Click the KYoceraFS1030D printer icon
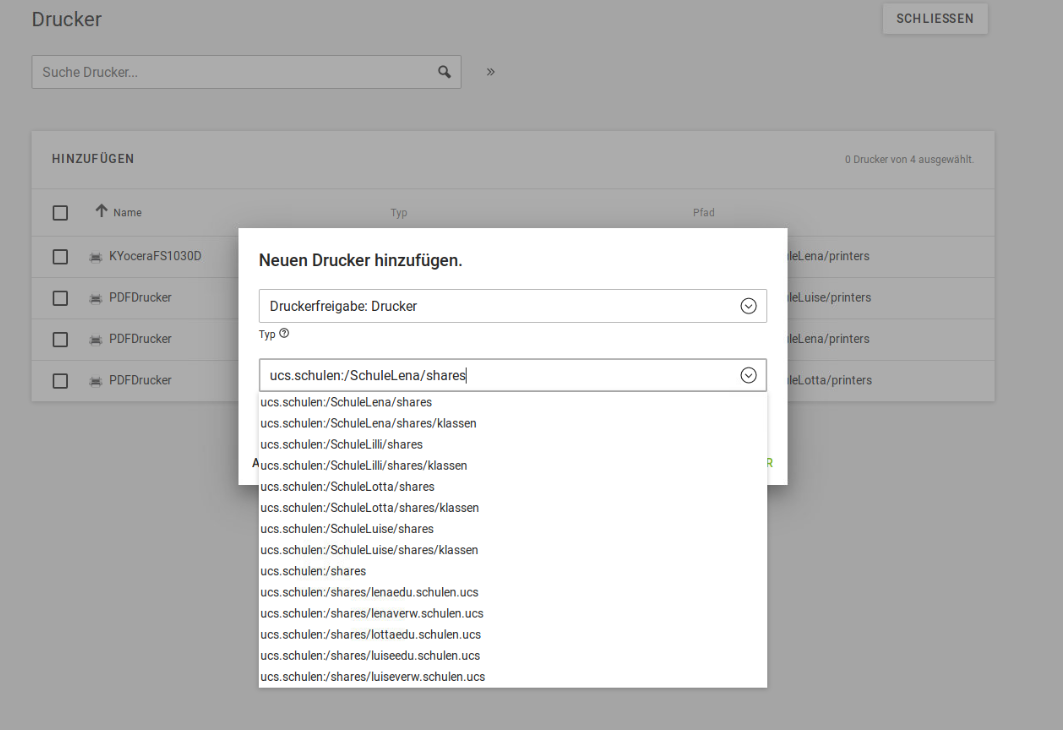This screenshot has width=1063, height=730. point(95,256)
